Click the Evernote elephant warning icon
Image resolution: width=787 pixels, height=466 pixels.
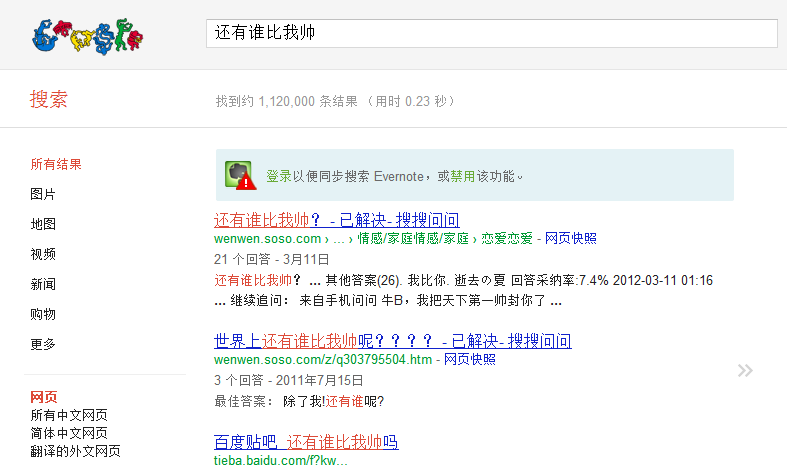coord(240,175)
